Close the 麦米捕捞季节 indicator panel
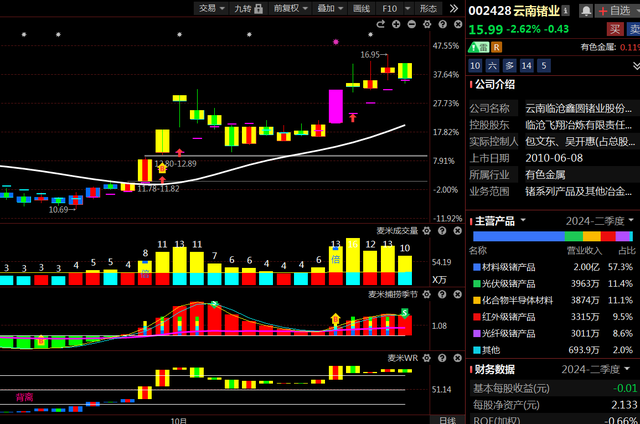This screenshot has width=640, height=424. pos(458,294)
